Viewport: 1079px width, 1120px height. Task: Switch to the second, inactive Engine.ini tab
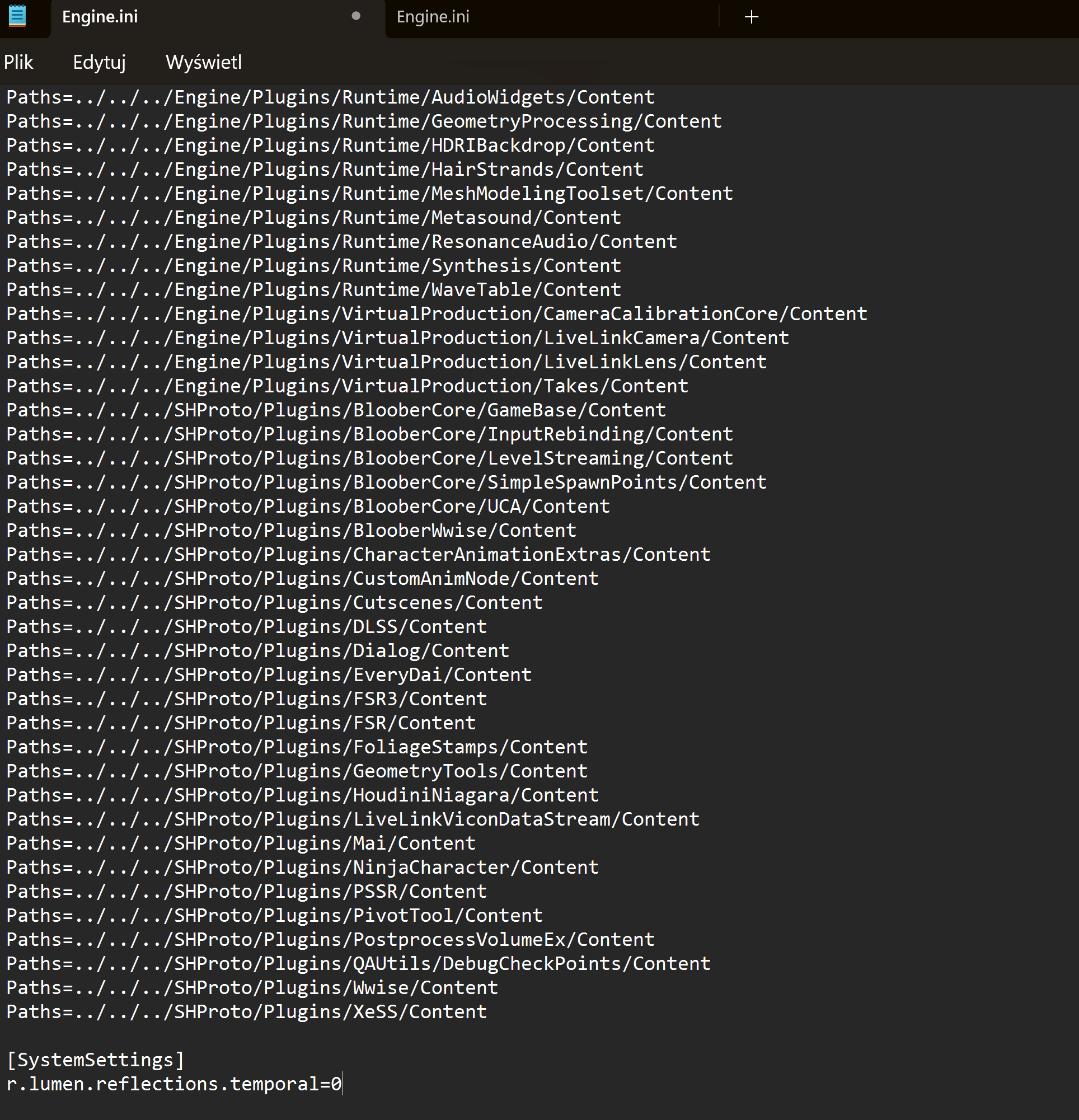(x=551, y=18)
